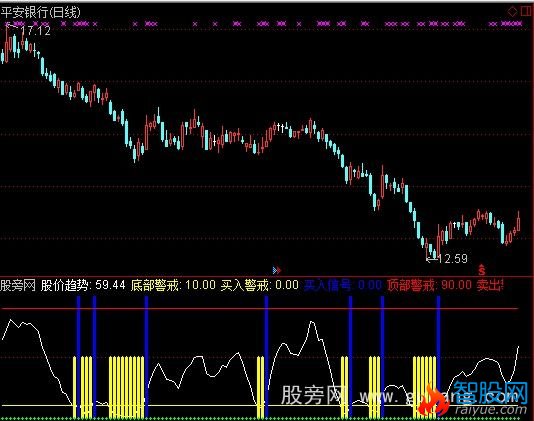Click the blue-red double arrow marker
534x421 pixels.
[277, 270]
